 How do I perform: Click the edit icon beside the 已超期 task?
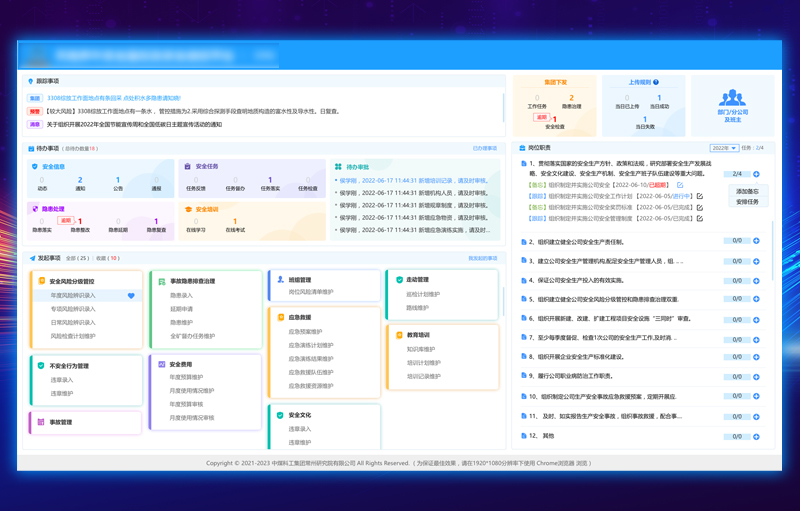coord(680,185)
